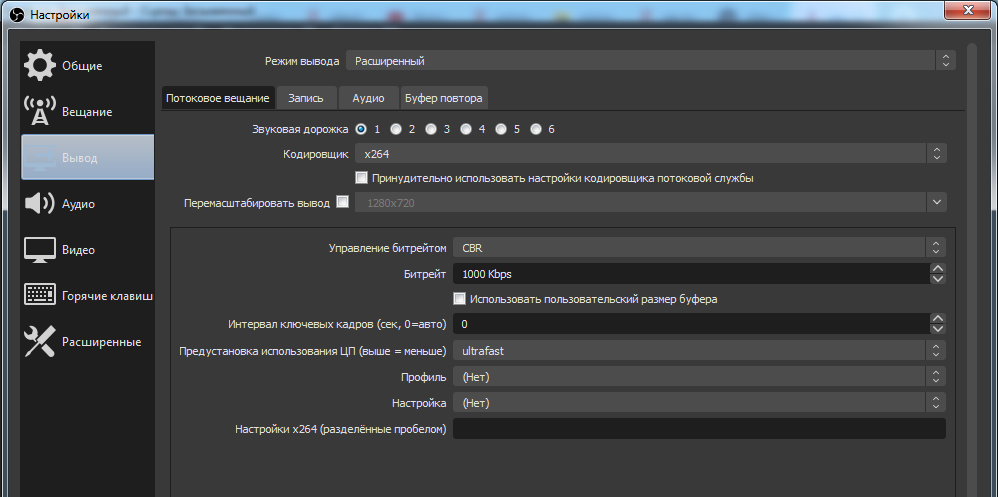Switch to the Запись tab
Viewport: 998px width, 497px height.
(306, 98)
